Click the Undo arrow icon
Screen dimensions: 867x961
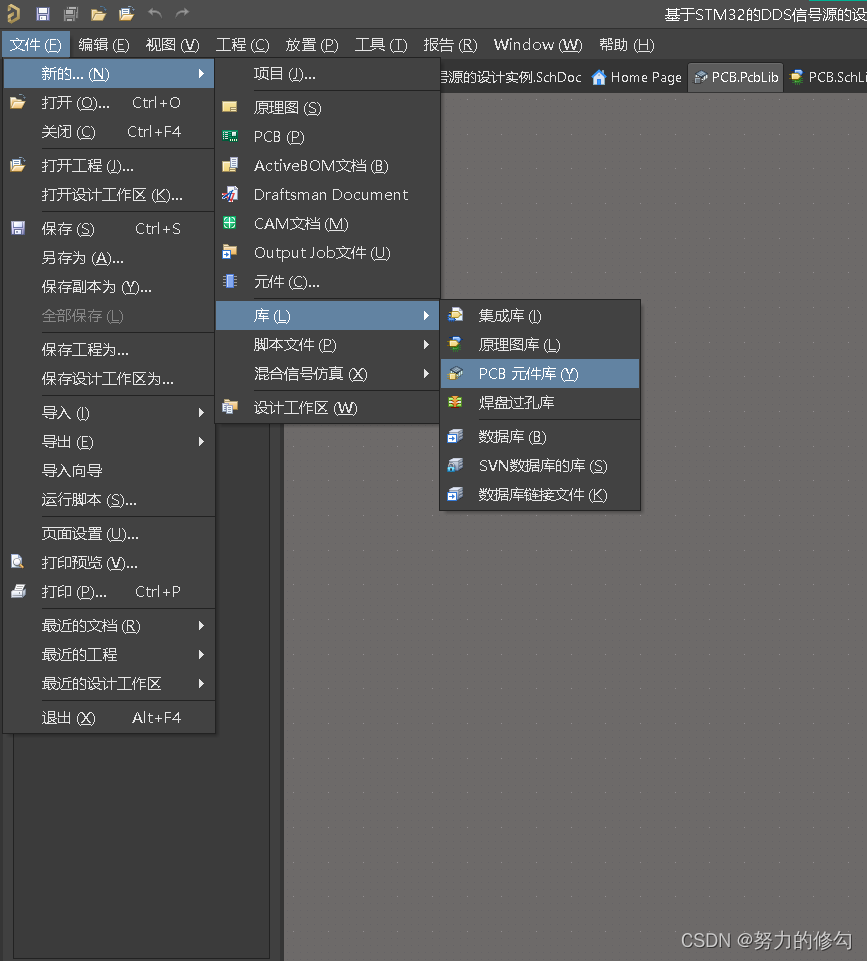pos(155,13)
